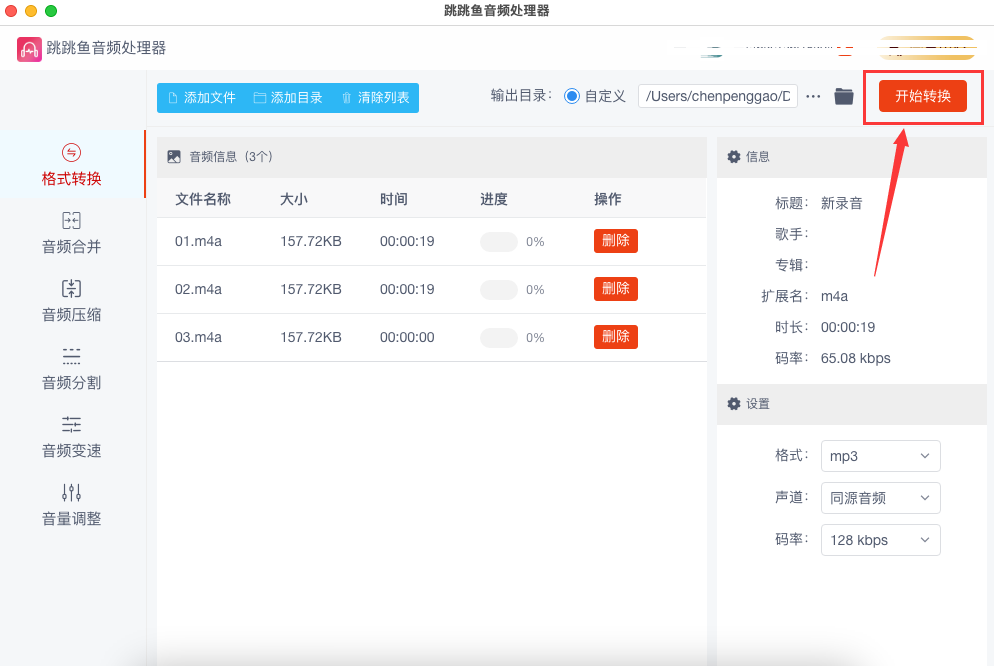This screenshot has width=994, height=666.
Task: Expand the 码率 dropdown showing 128 kbps
Action: click(880, 540)
